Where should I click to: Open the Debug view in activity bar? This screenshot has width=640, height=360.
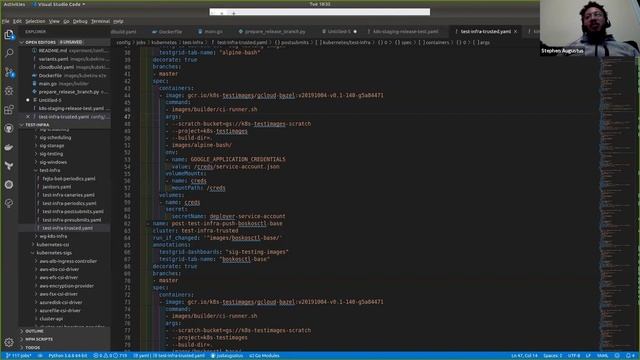9,91
